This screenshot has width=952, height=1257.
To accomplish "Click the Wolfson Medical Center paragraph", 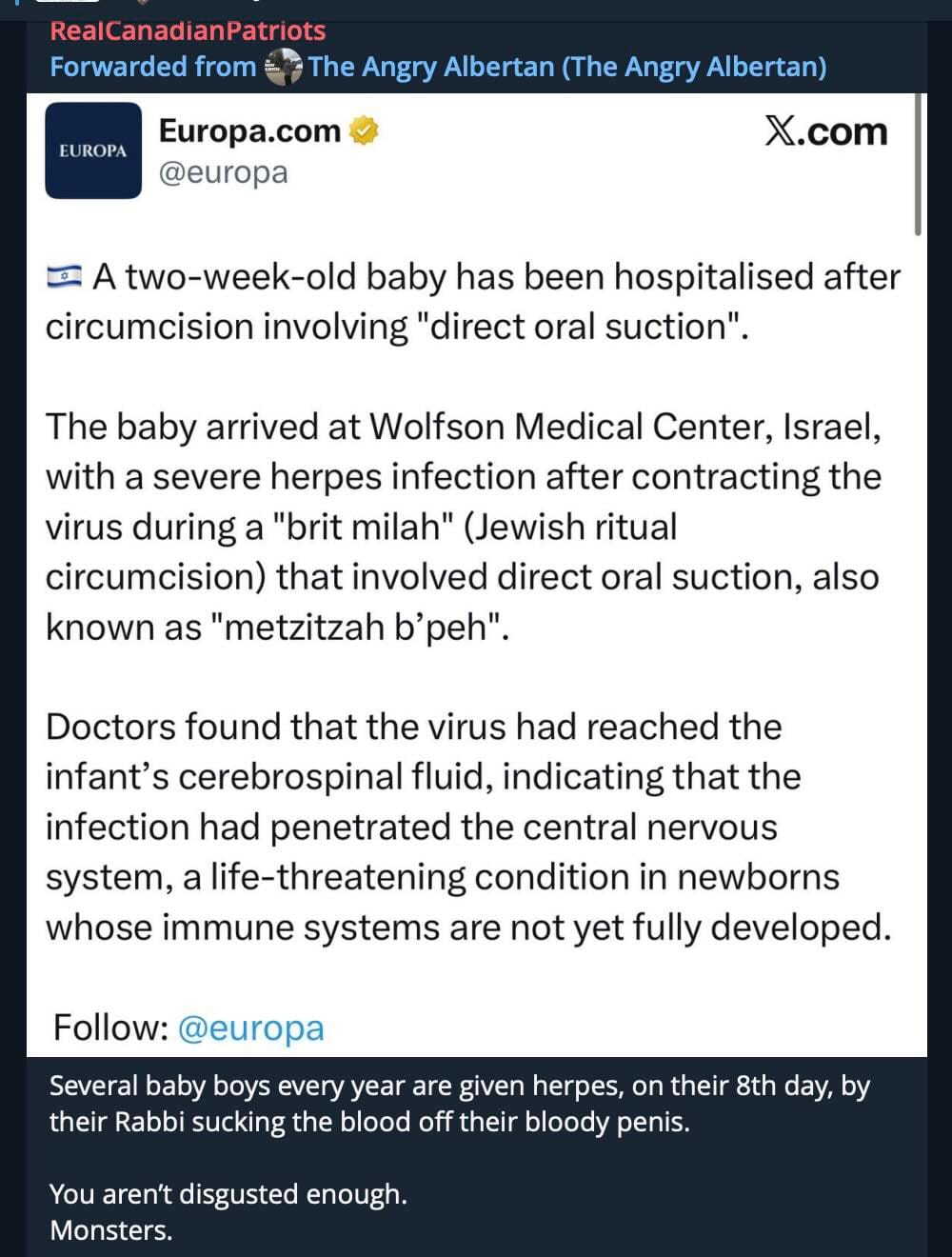I will [x=463, y=527].
